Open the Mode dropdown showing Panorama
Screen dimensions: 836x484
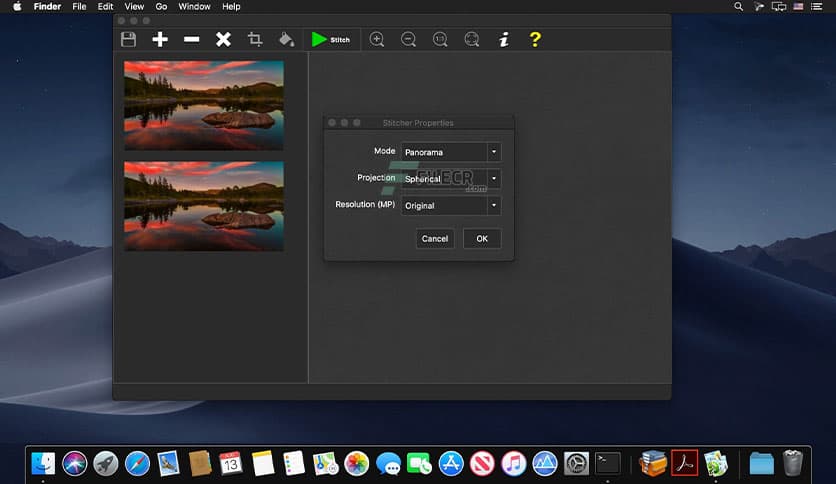point(451,152)
